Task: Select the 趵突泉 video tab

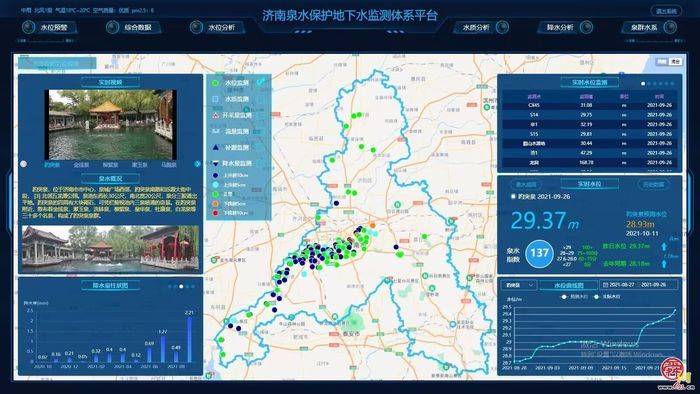Action: click(52, 165)
